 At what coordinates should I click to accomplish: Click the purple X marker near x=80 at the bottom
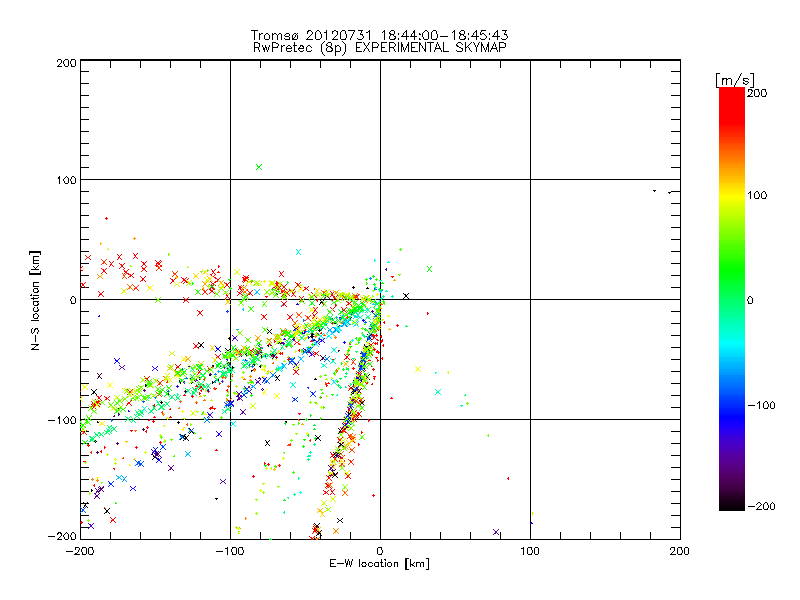coord(496,532)
